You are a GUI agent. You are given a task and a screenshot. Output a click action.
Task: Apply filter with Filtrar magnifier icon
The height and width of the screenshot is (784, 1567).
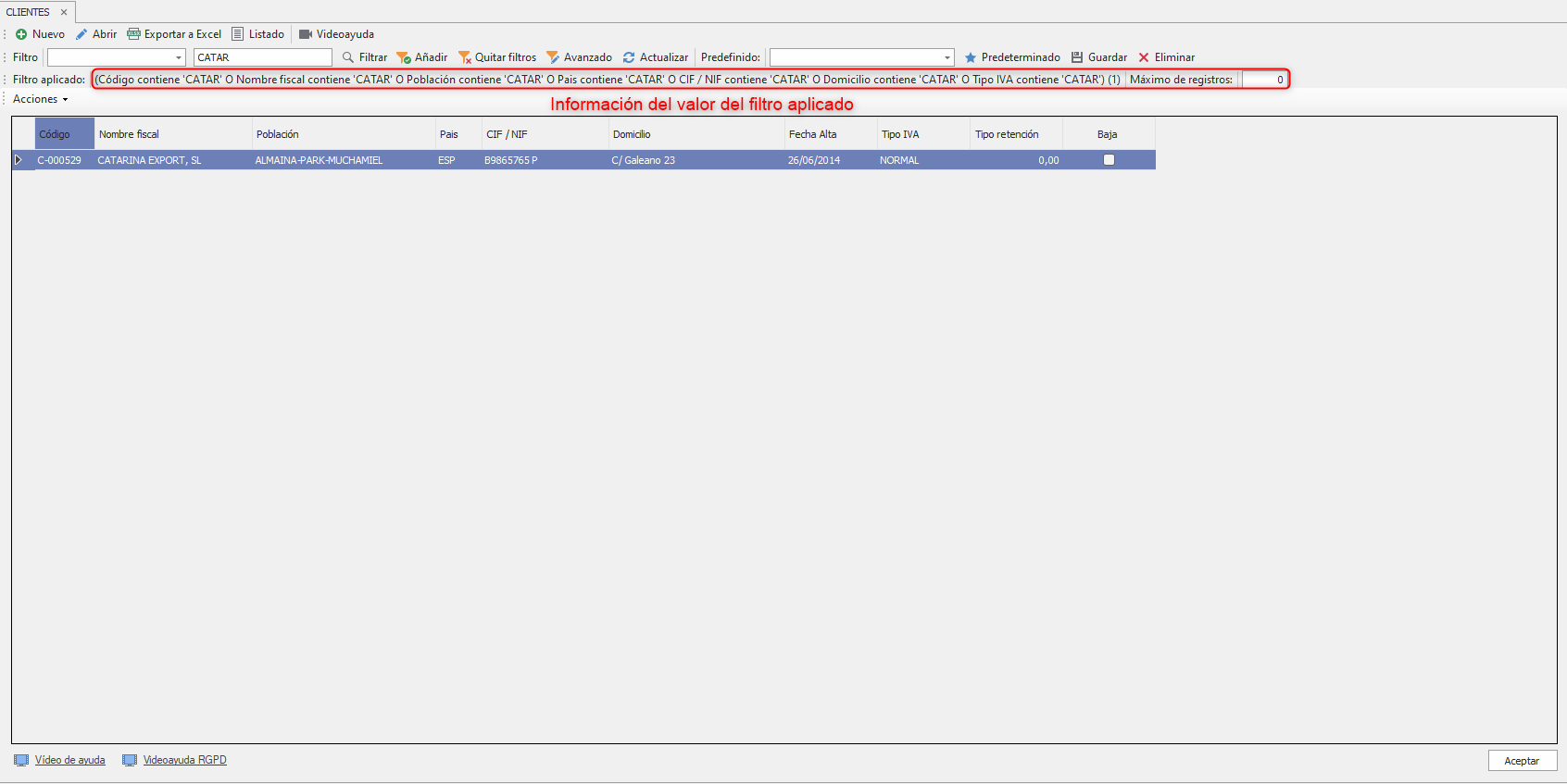click(x=348, y=57)
